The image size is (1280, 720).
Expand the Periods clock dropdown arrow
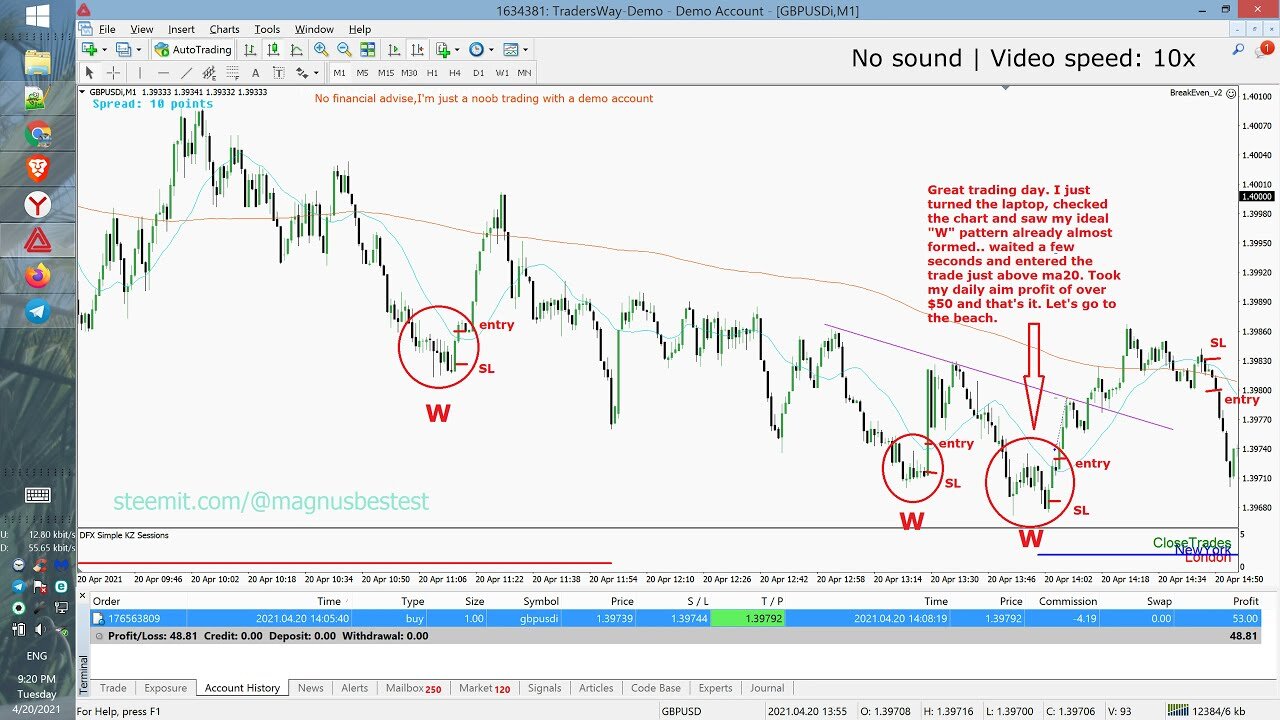pyautogui.click(x=491, y=49)
